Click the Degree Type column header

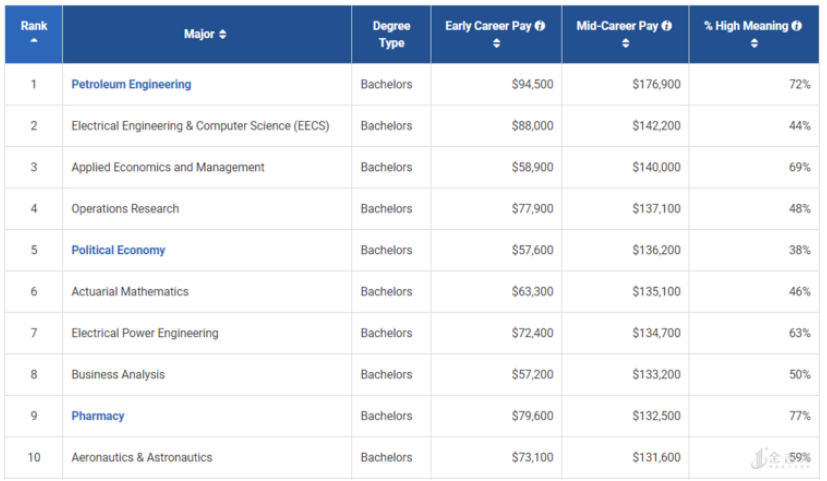391,34
